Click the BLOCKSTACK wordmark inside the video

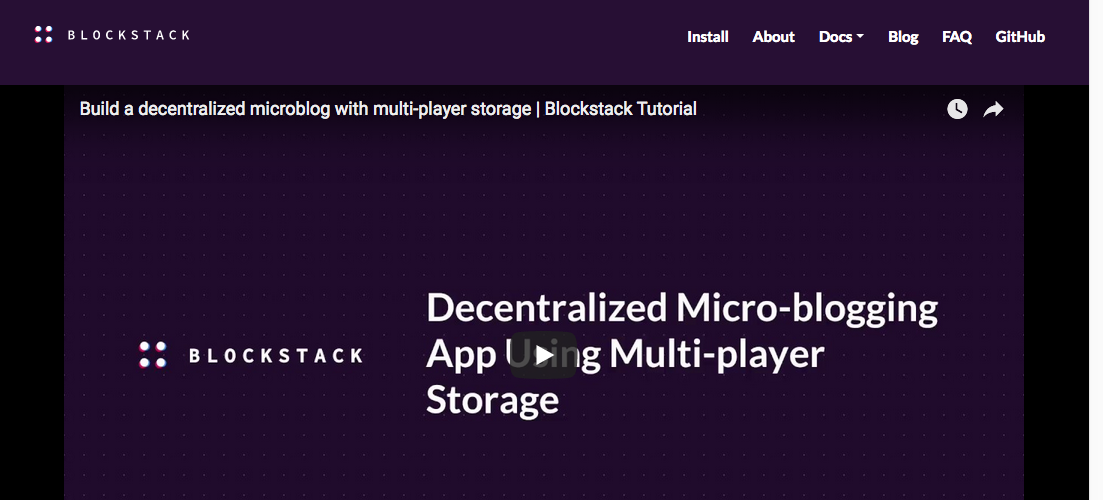click(x=275, y=355)
